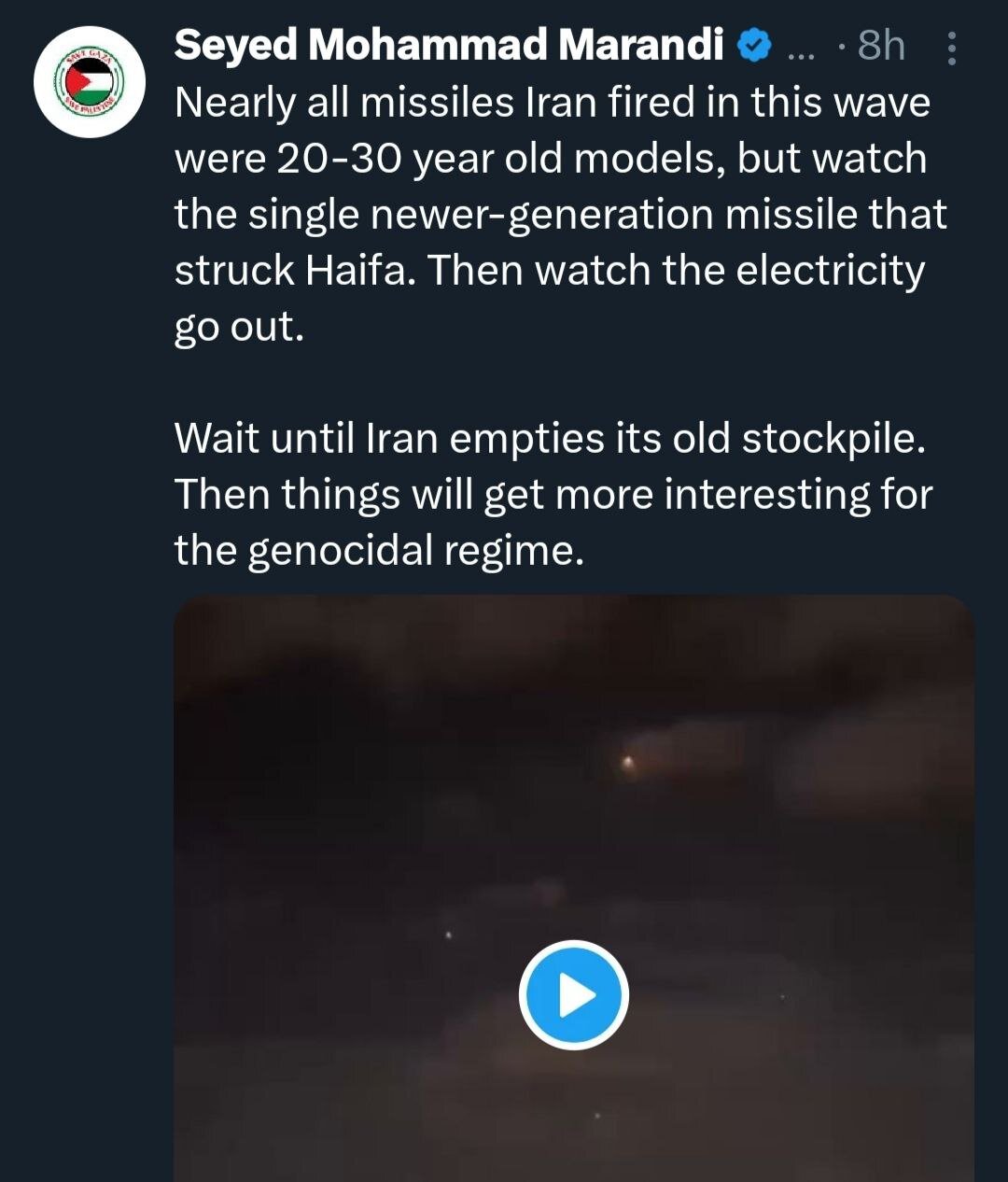Viewport: 1008px width, 1182px height.
Task: Click the "single newer-generation missile" text line
Action: click(x=560, y=215)
